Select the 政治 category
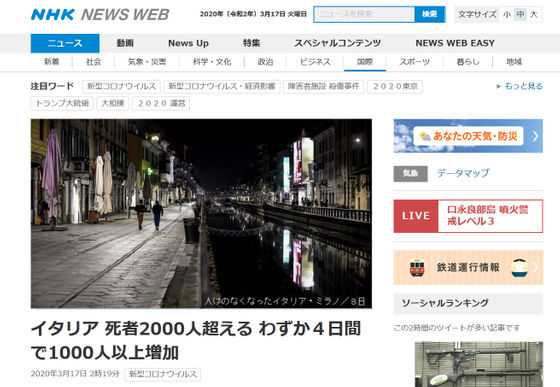 point(265,62)
